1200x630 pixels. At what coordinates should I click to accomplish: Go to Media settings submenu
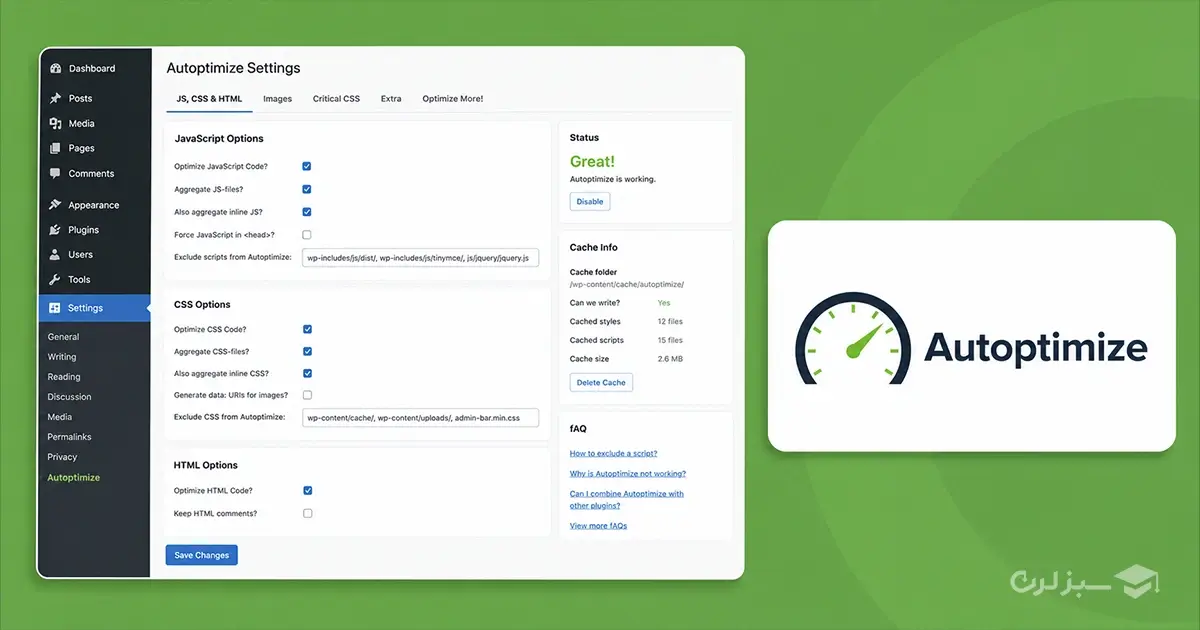[60, 417]
